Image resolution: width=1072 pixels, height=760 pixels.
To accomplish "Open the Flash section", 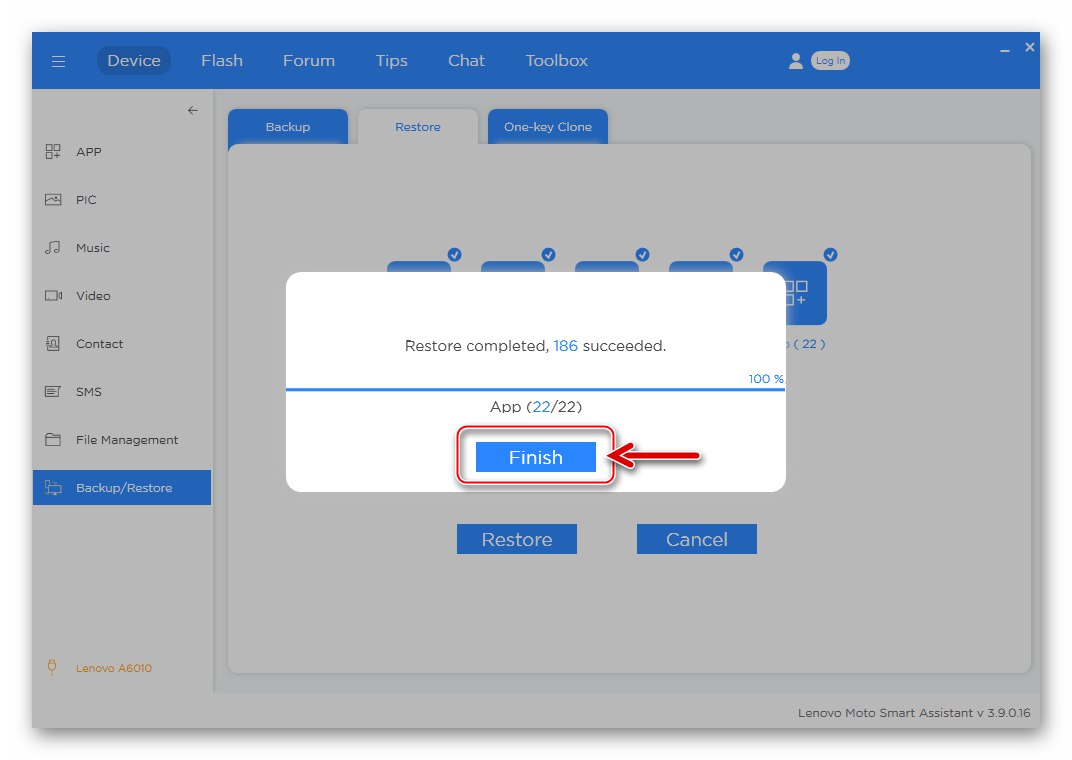I will [x=222, y=61].
